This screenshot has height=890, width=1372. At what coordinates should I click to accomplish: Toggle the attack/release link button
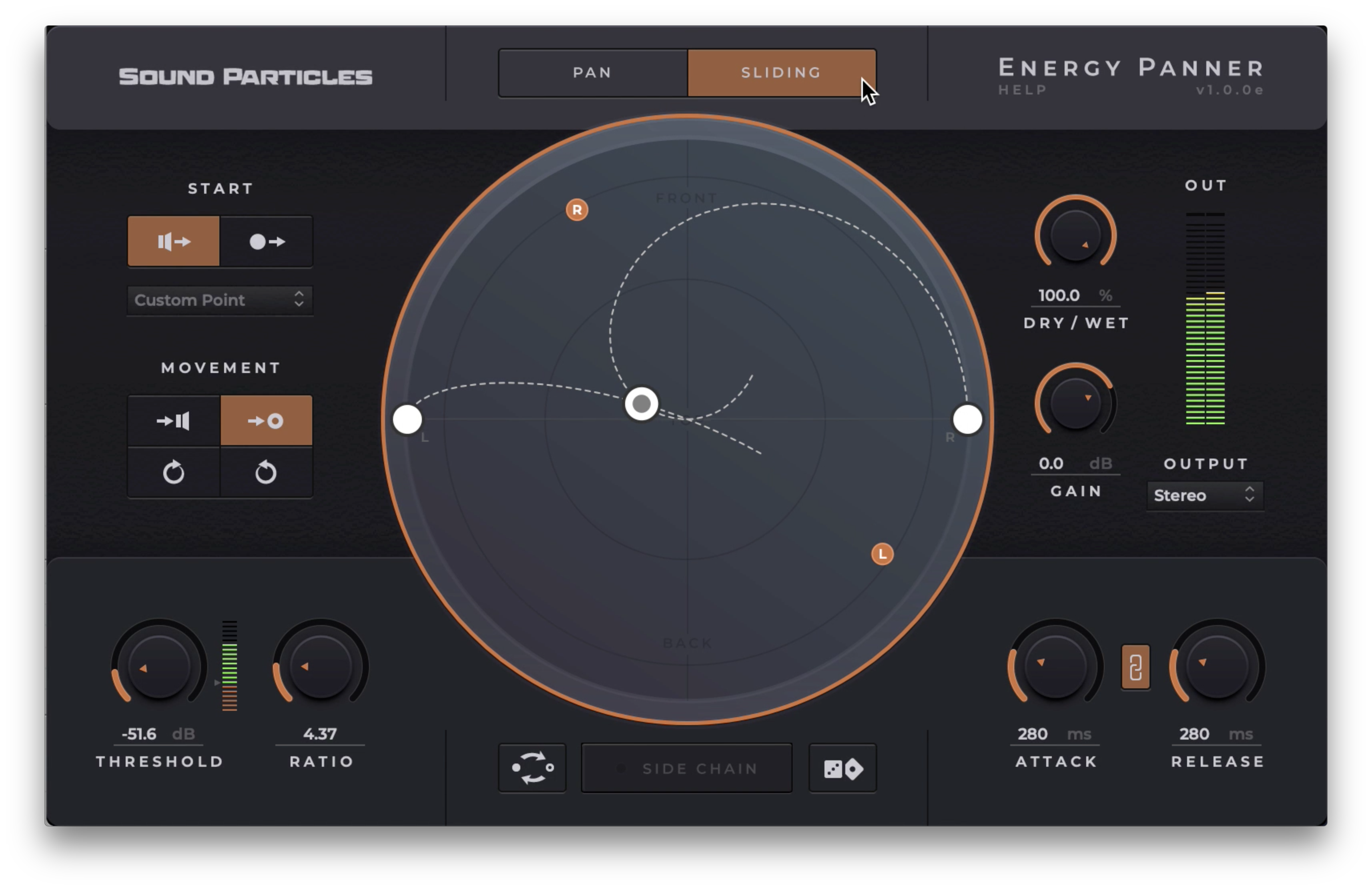pyautogui.click(x=1135, y=667)
